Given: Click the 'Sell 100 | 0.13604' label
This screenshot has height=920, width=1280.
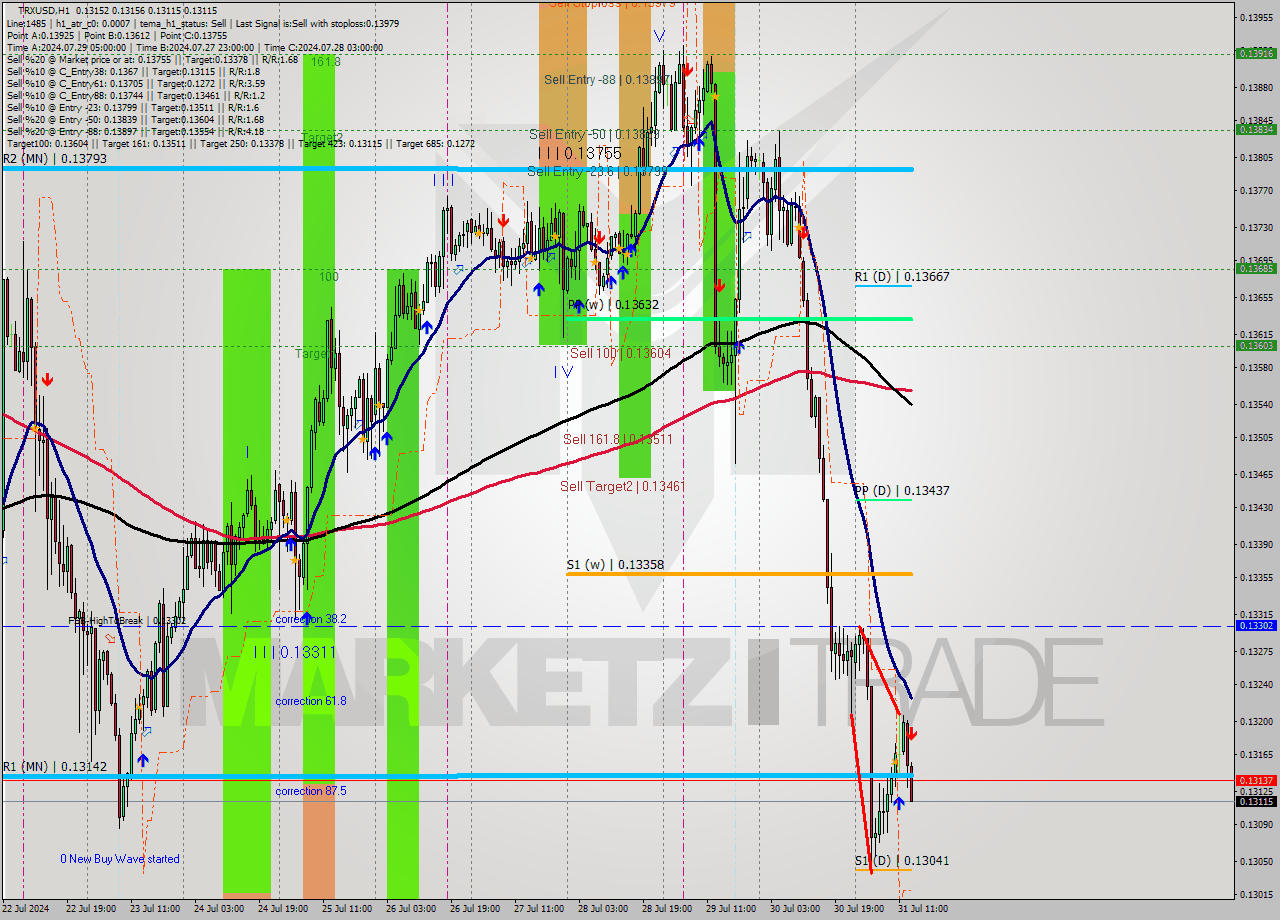Looking at the screenshot, I should (x=620, y=353).
